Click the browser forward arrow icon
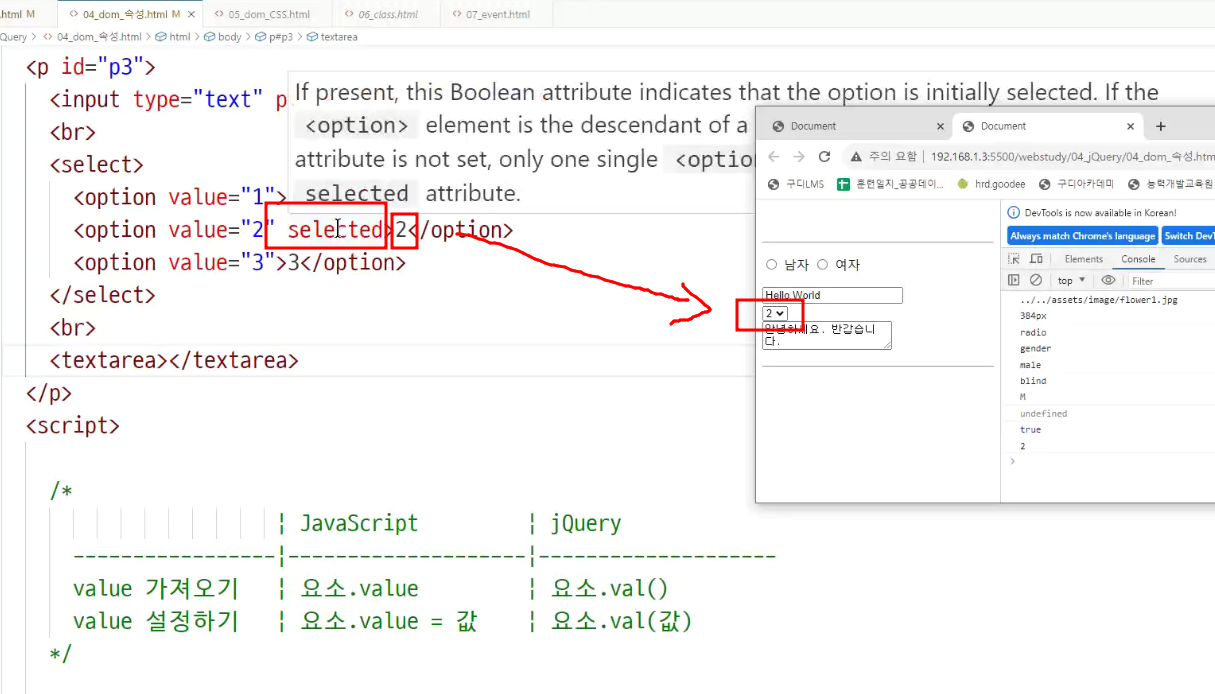1215x694 pixels. coord(798,157)
